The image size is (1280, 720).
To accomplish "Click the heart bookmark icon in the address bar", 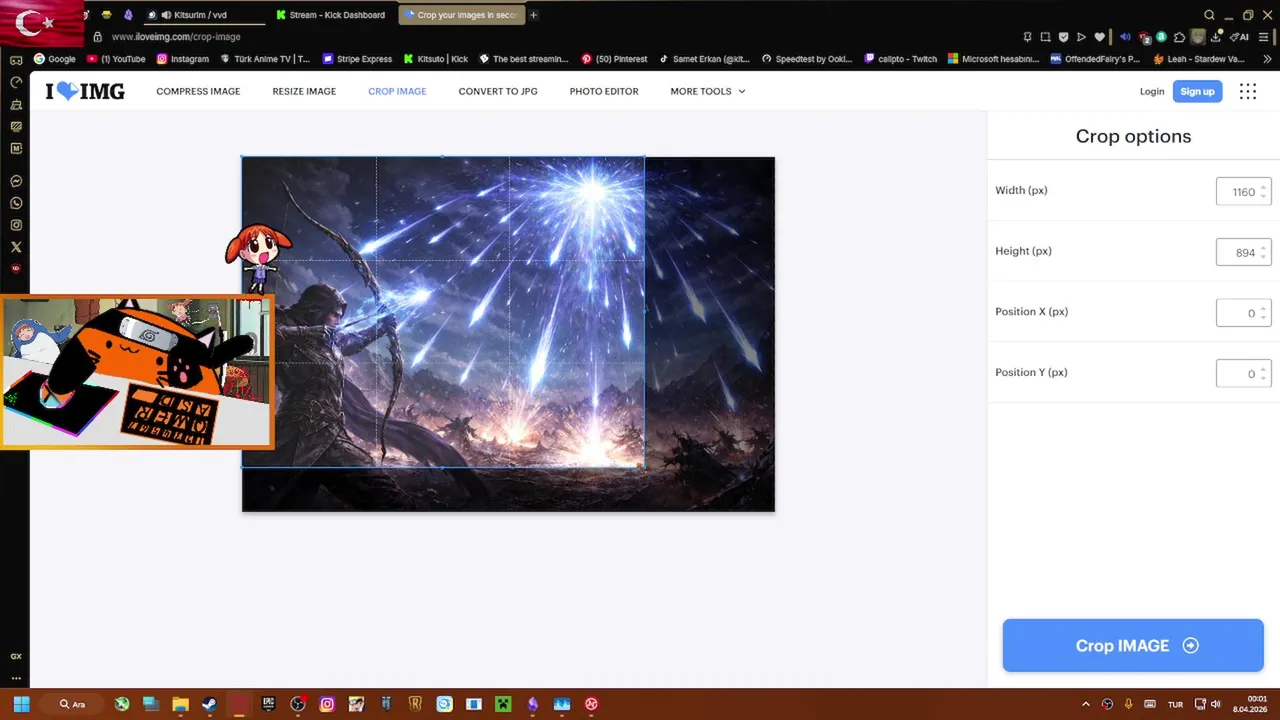I will click(x=1099, y=37).
